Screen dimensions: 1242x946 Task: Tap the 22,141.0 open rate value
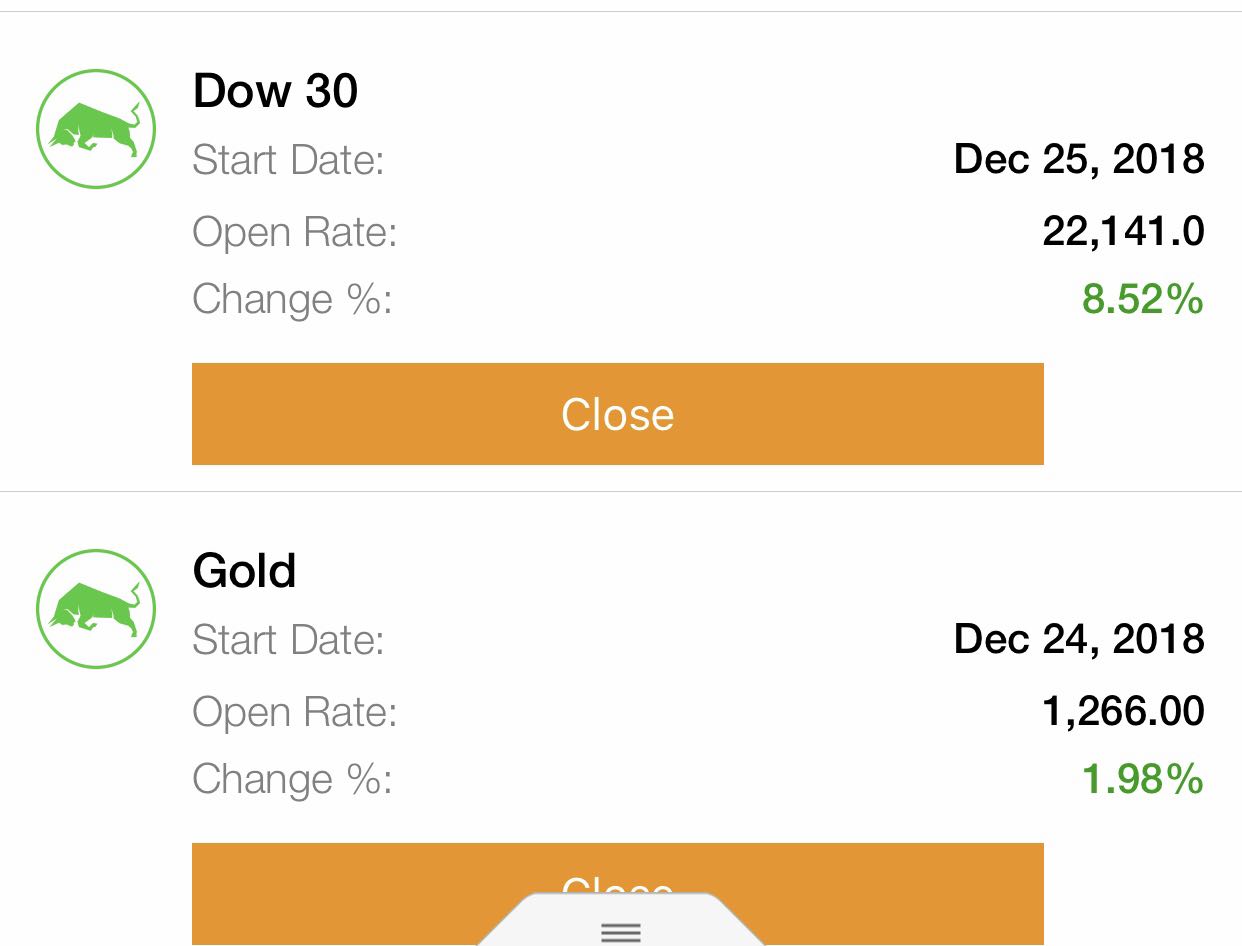[x=1123, y=232]
